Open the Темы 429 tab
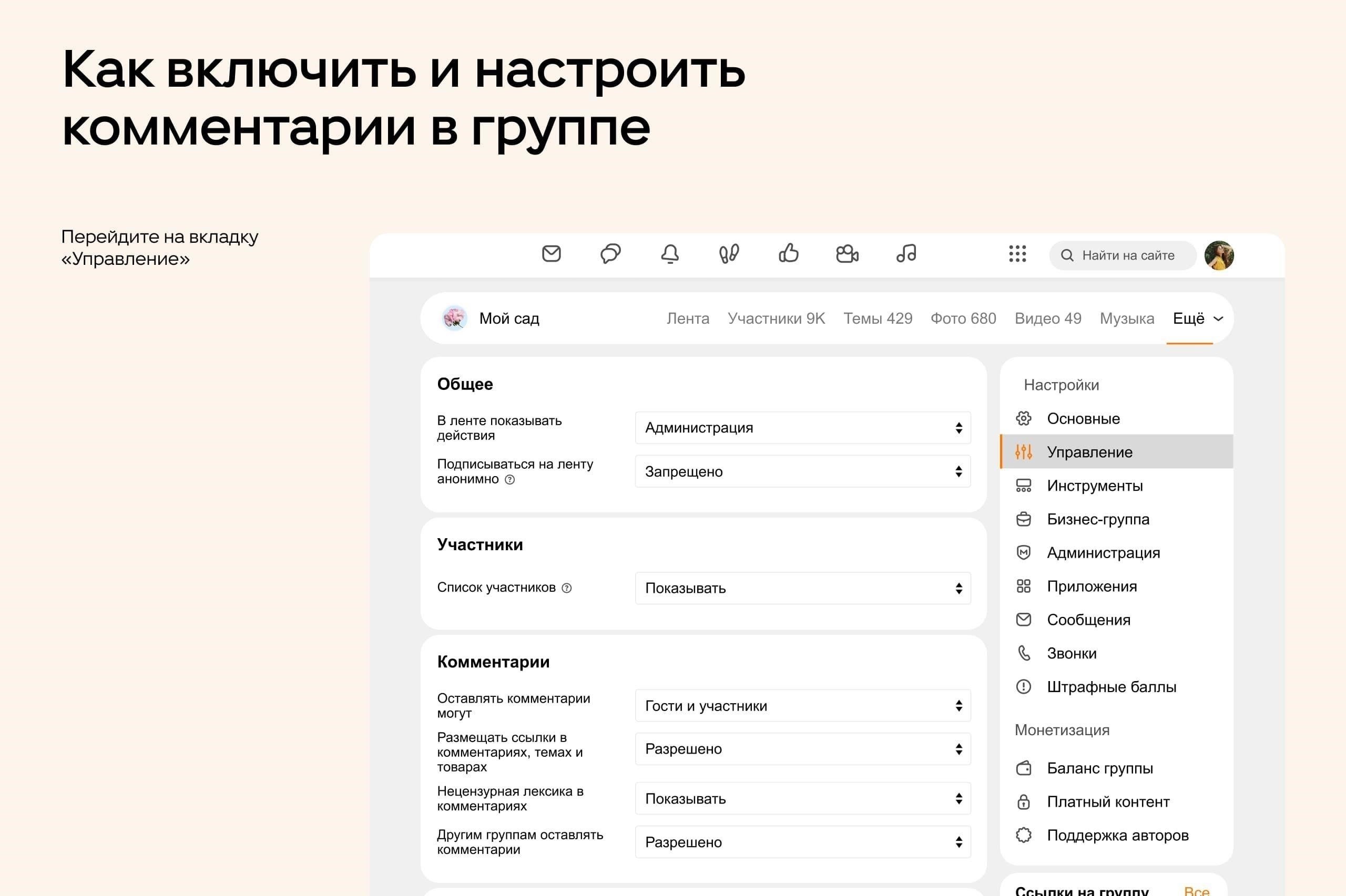This screenshot has height=896, width=1346. point(878,318)
